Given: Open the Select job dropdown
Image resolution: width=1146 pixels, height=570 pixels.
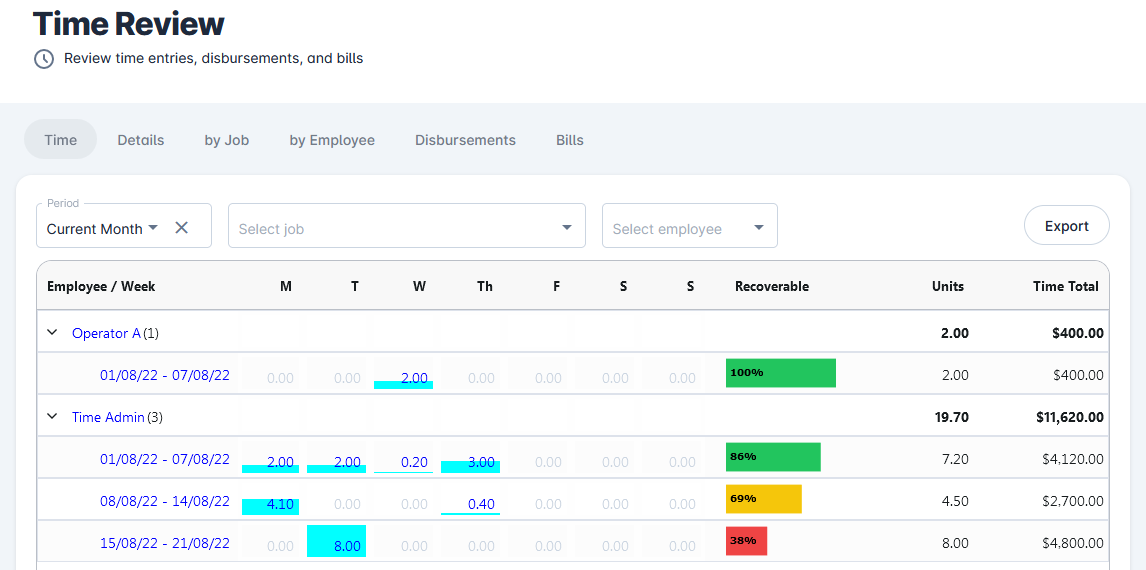Looking at the screenshot, I should [405, 228].
